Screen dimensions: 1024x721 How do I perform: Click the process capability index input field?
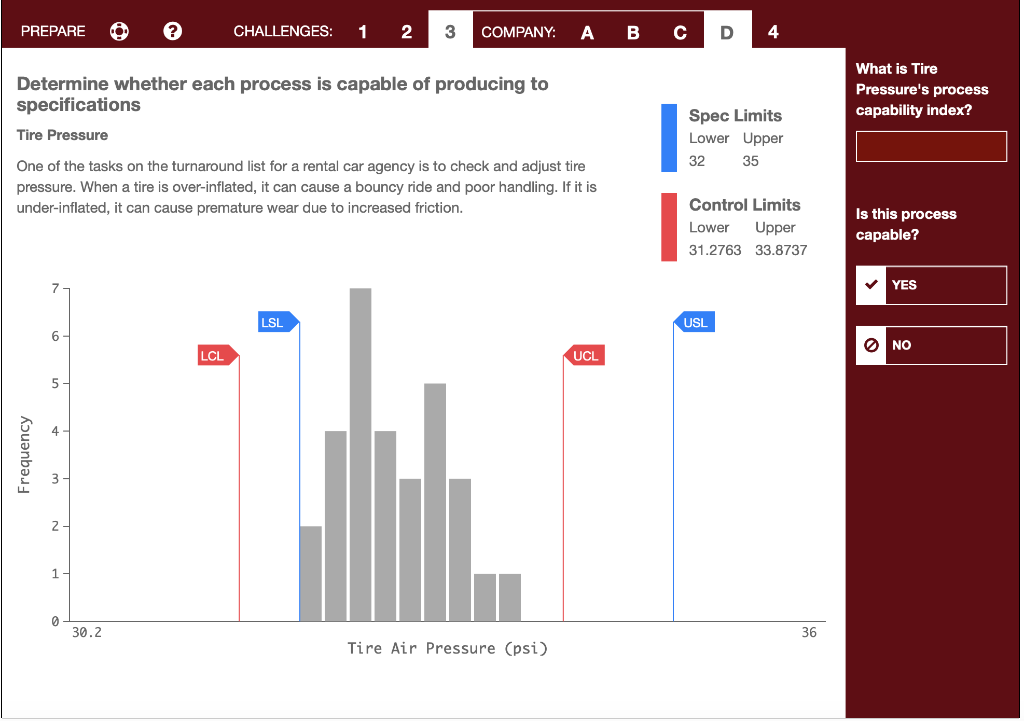pyautogui.click(x=931, y=146)
